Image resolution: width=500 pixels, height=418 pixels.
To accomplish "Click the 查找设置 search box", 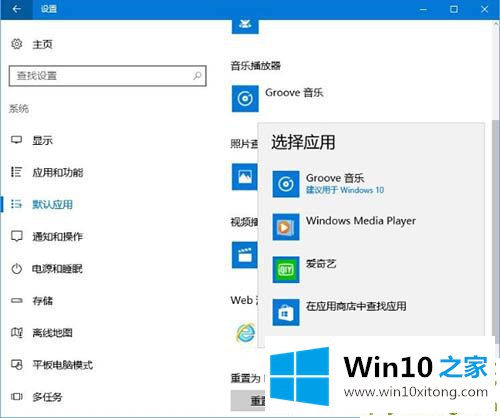I will (x=107, y=76).
